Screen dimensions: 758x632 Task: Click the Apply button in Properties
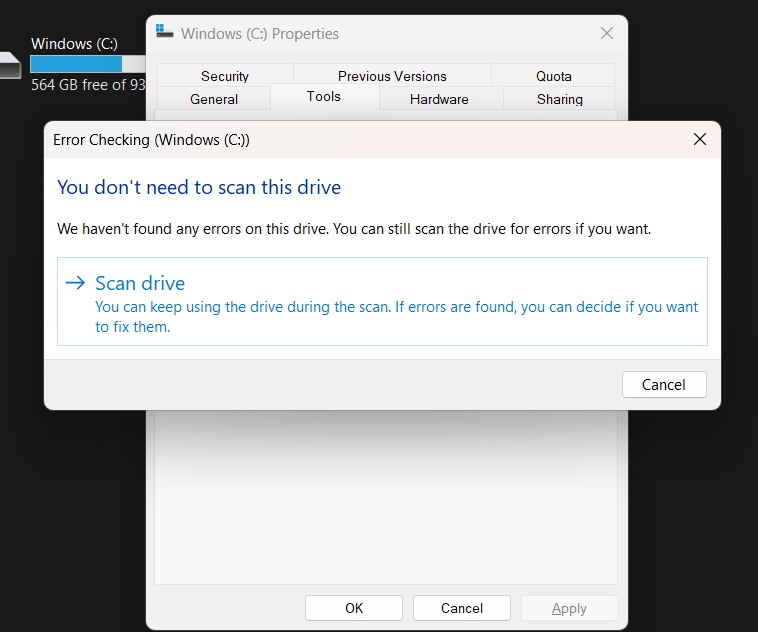(x=569, y=608)
